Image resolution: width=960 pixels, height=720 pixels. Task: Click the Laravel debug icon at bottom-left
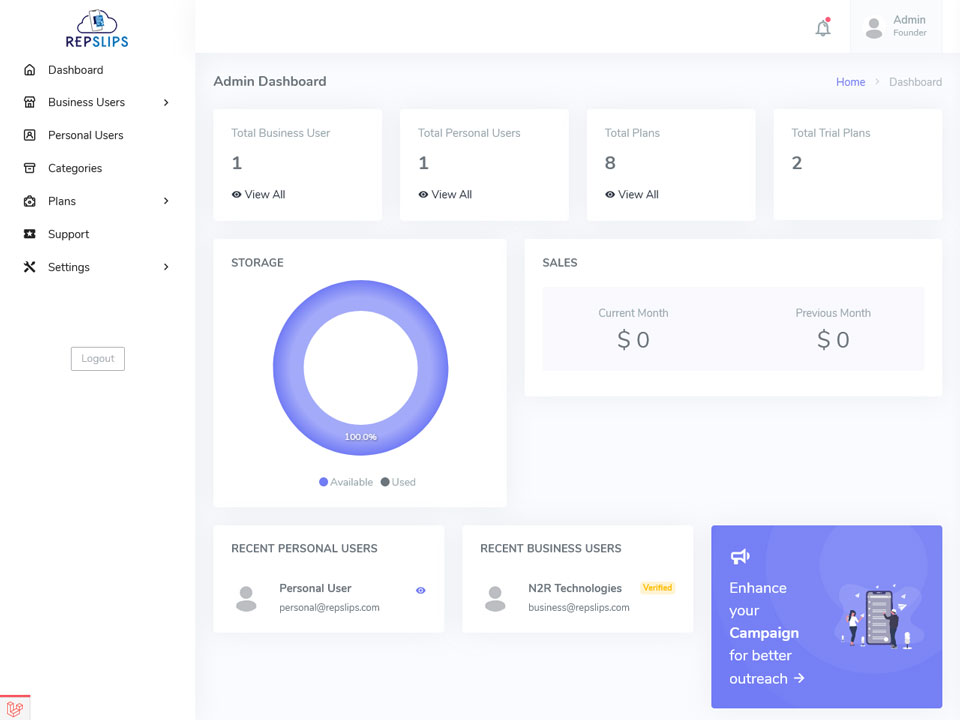click(x=15, y=709)
